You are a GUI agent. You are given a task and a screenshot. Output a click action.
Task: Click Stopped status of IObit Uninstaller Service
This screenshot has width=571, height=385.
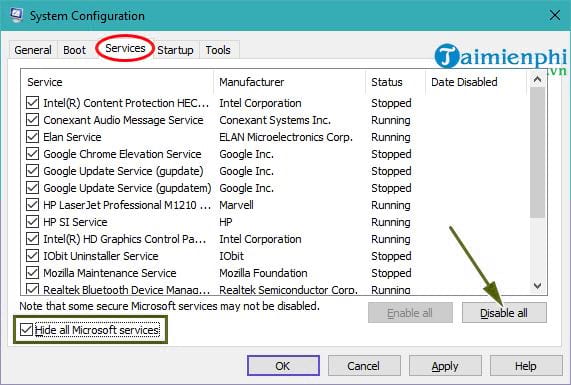point(391,256)
